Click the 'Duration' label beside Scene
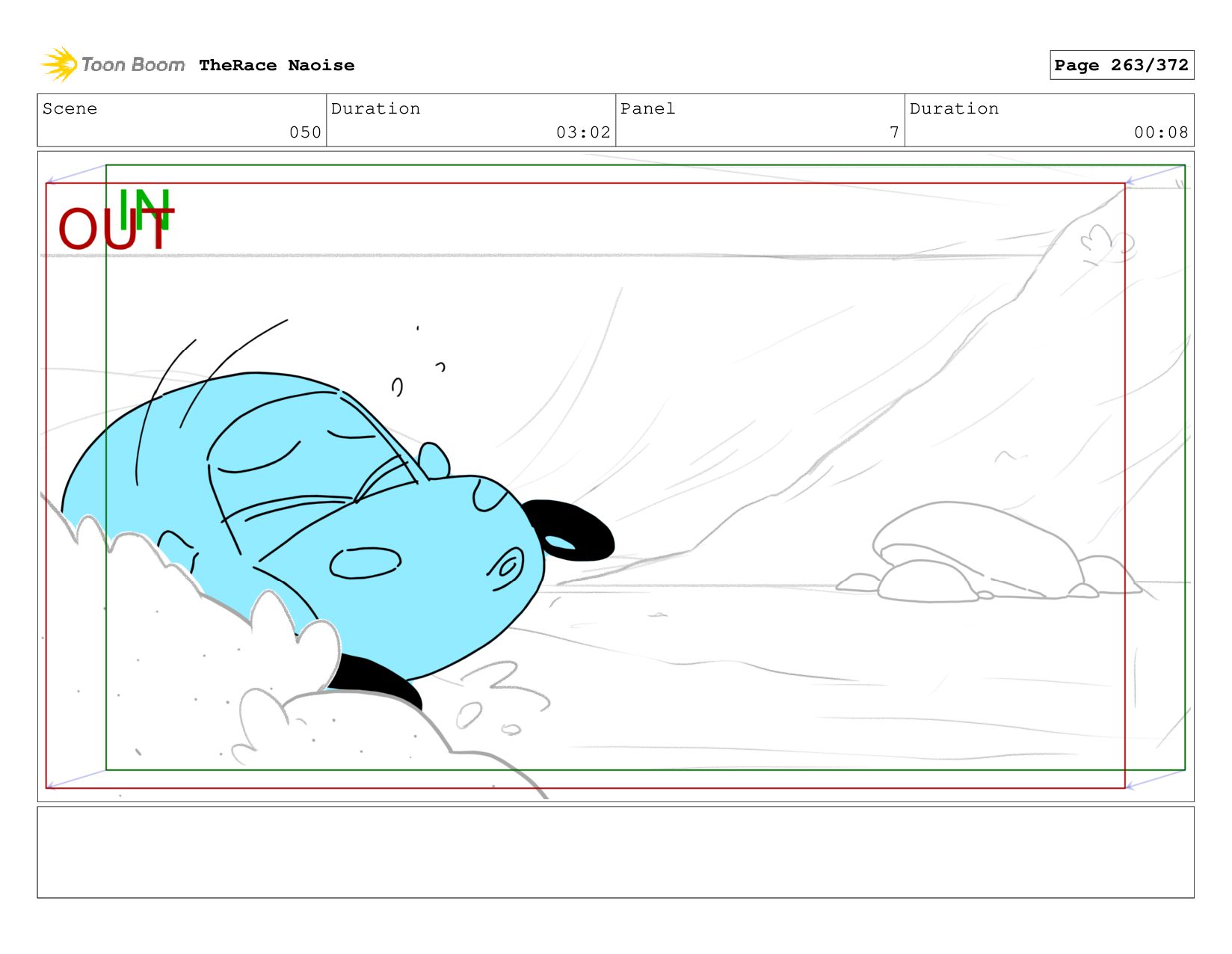The width and height of the screenshot is (1232, 954). [x=375, y=108]
